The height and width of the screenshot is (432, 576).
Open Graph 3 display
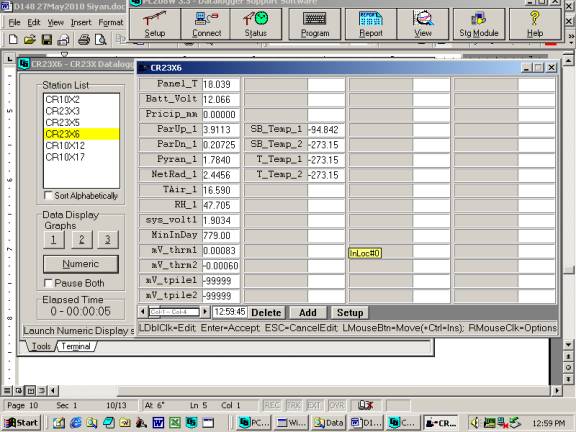pos(108,240)
